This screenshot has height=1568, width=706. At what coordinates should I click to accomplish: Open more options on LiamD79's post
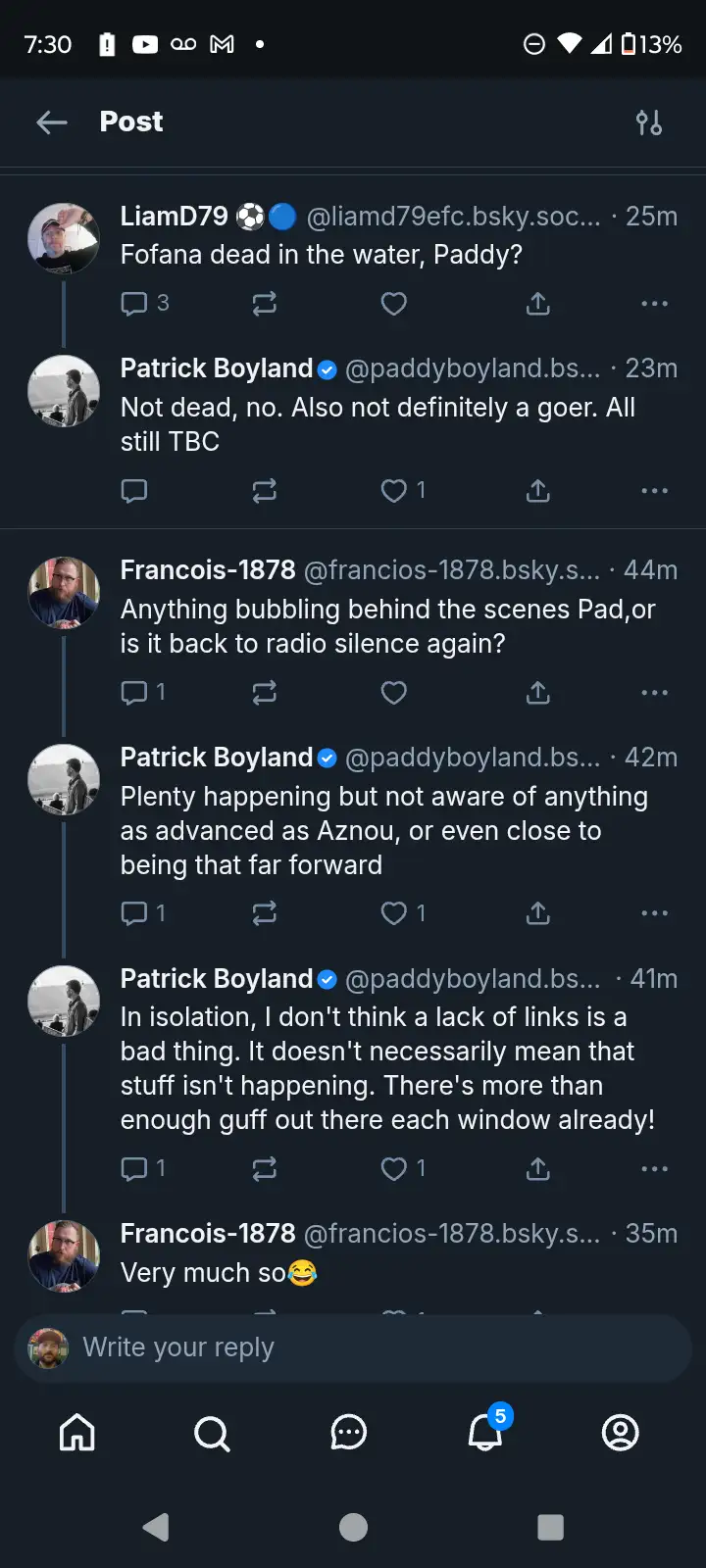(x=654, y=304)
